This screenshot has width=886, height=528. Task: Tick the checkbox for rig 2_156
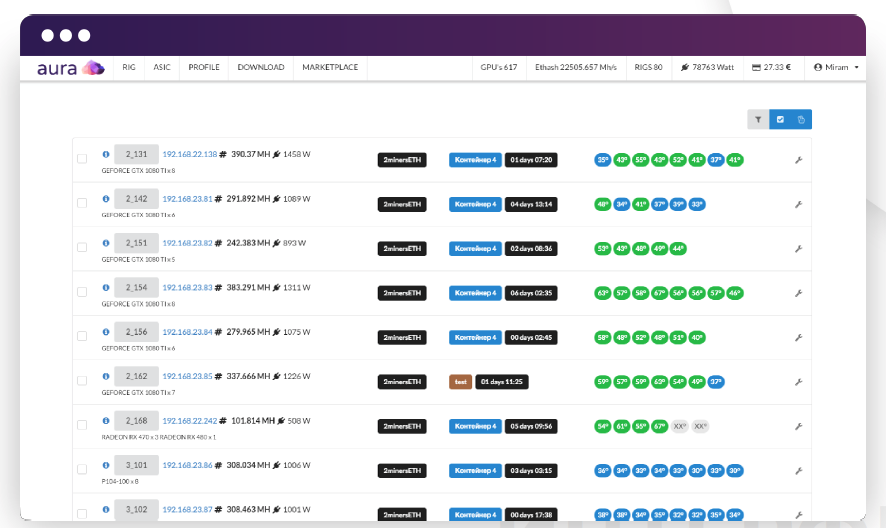[82, 336]
